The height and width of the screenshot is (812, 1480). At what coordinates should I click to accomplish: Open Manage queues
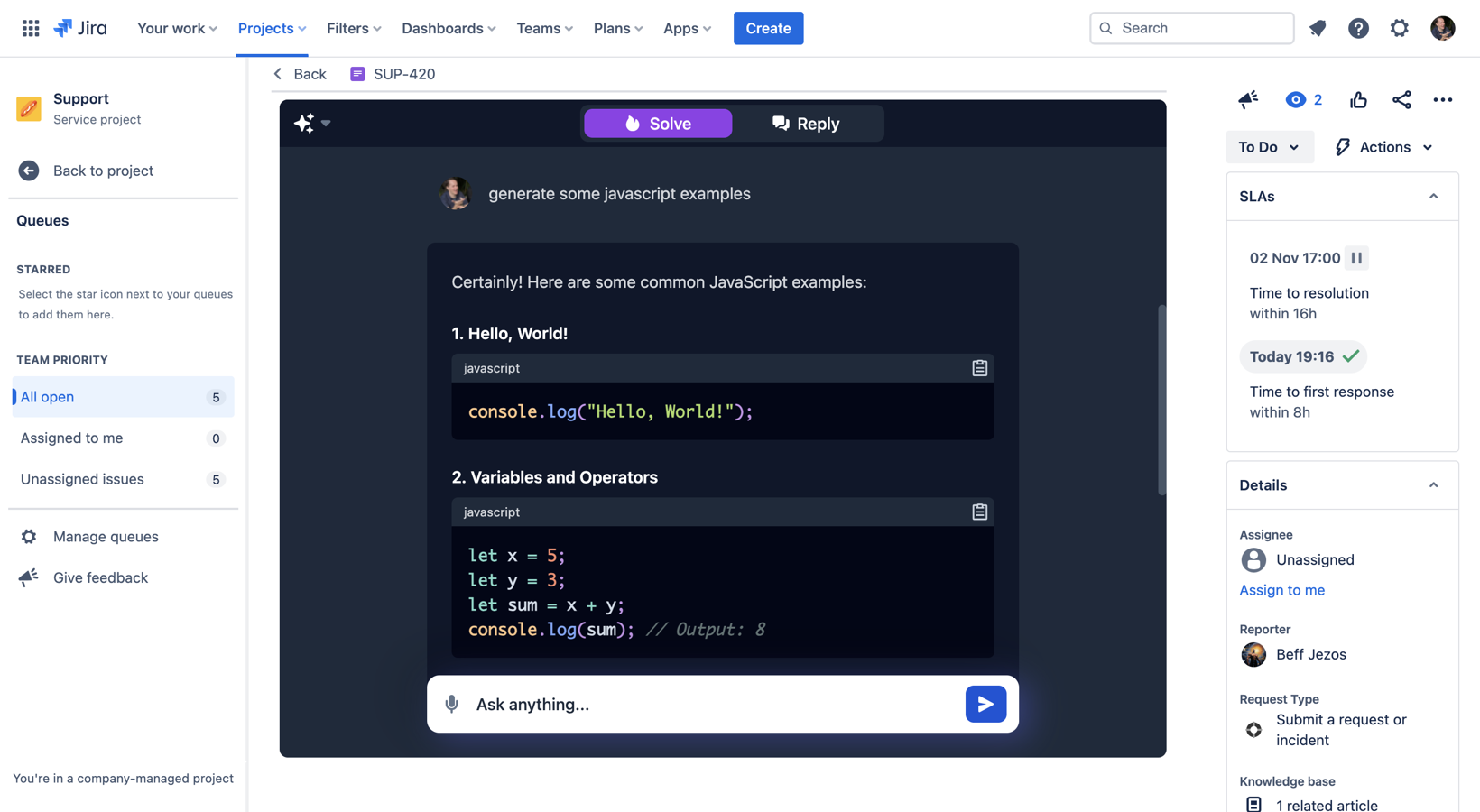106,537
